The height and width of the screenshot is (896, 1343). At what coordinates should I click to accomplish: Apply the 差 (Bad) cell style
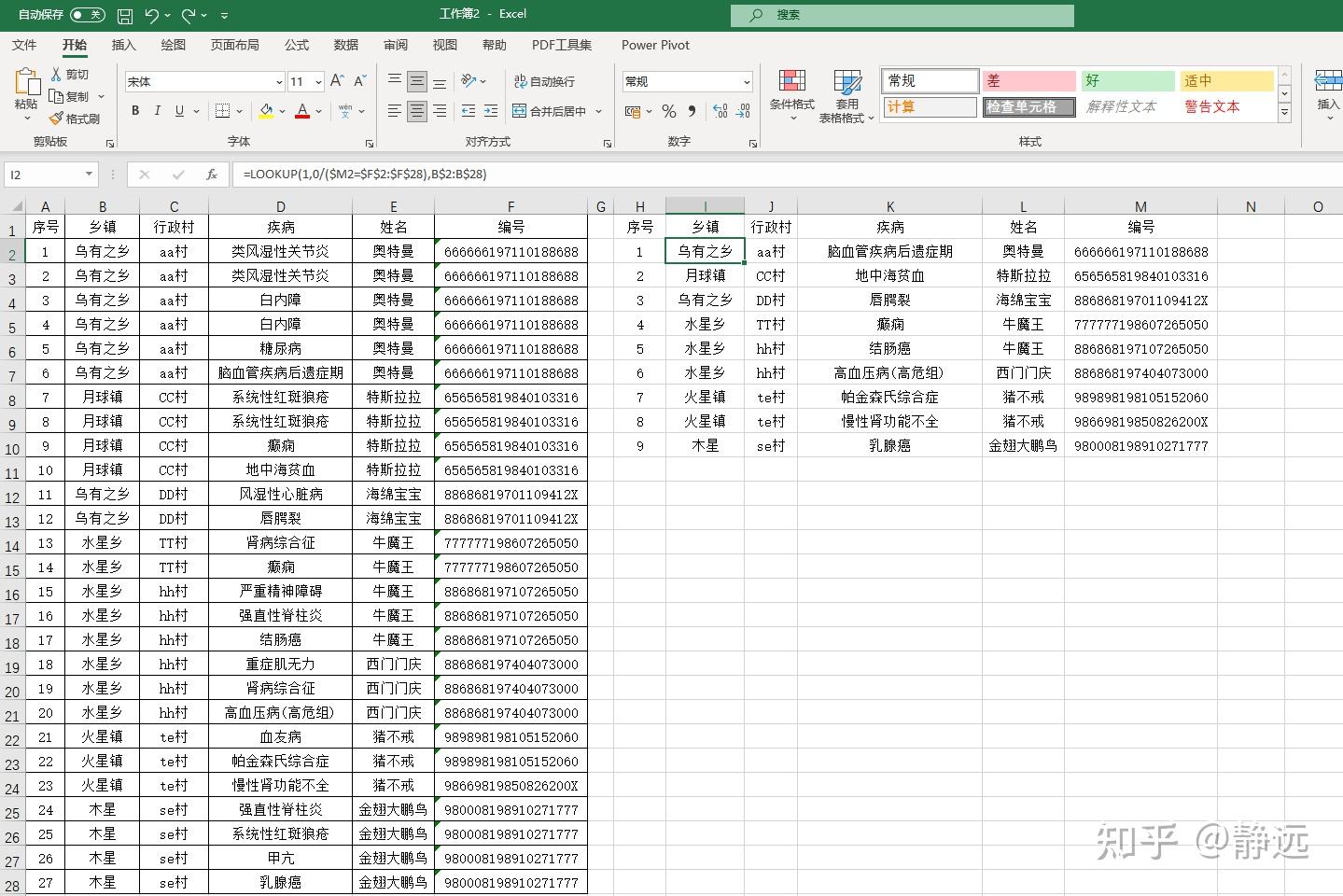[x=1028, y=81]
